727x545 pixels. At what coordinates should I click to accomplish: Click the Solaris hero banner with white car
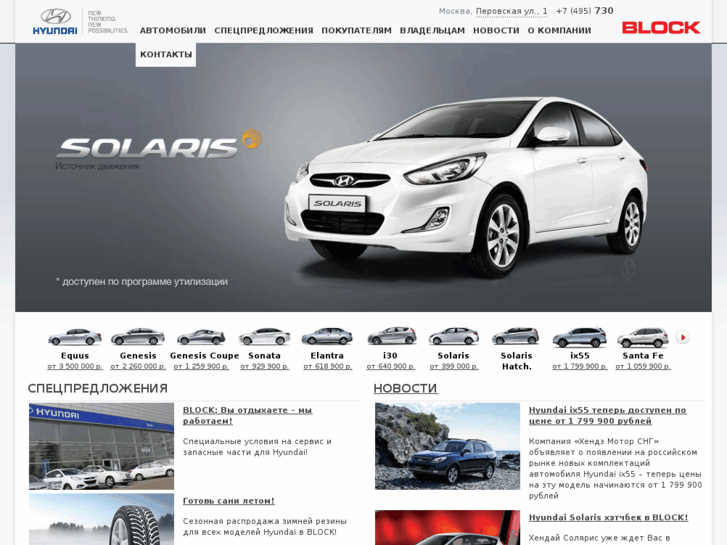pos(363,177)
